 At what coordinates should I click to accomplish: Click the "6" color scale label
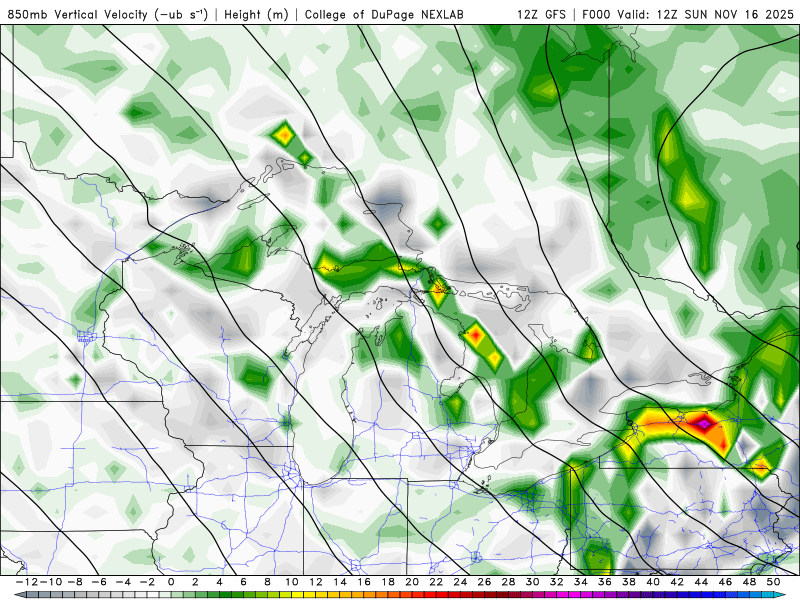pyautogui.click(x=243, y=582)
